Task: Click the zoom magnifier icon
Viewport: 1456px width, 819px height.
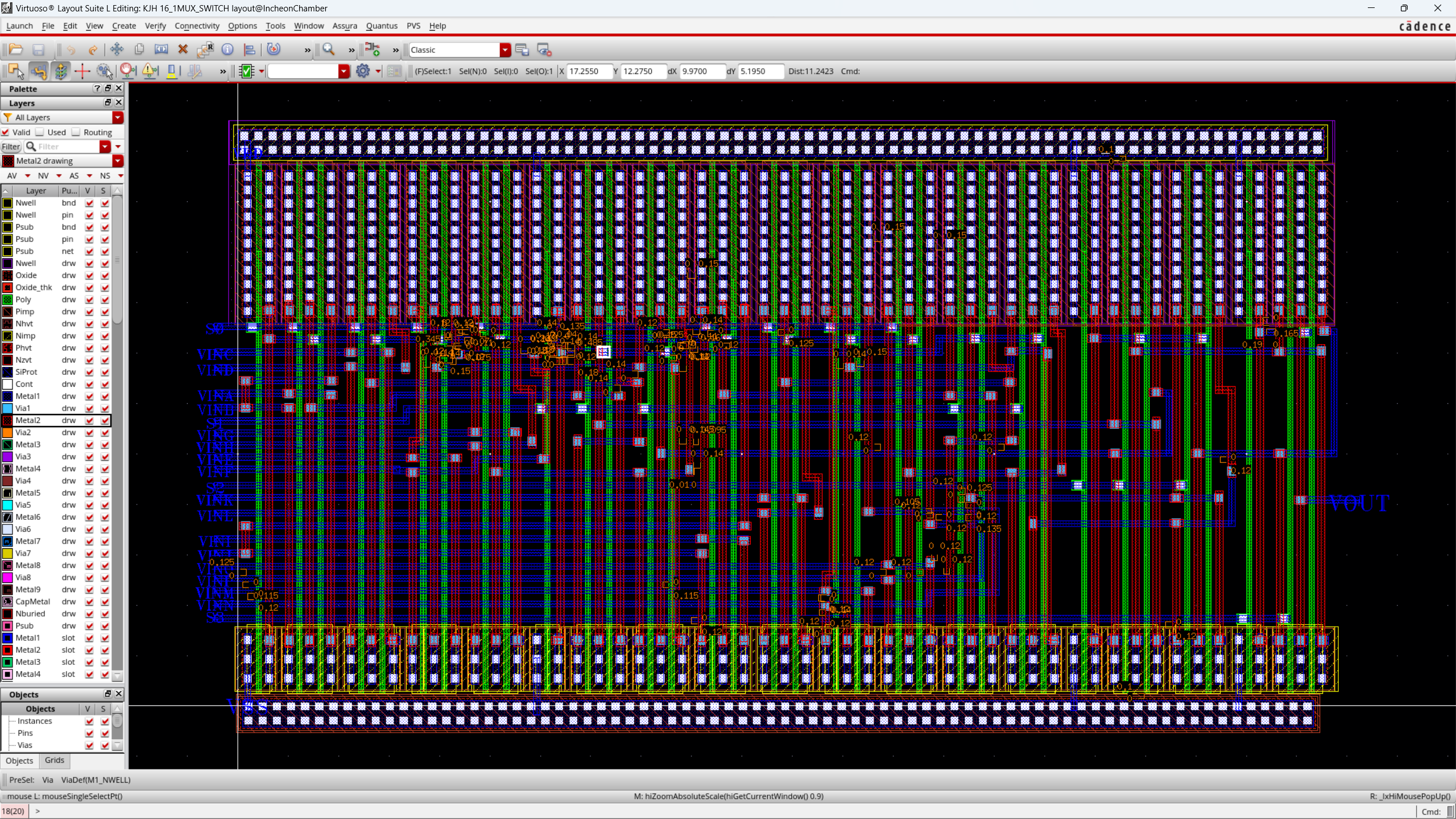Action: click(x=328, y=49)
